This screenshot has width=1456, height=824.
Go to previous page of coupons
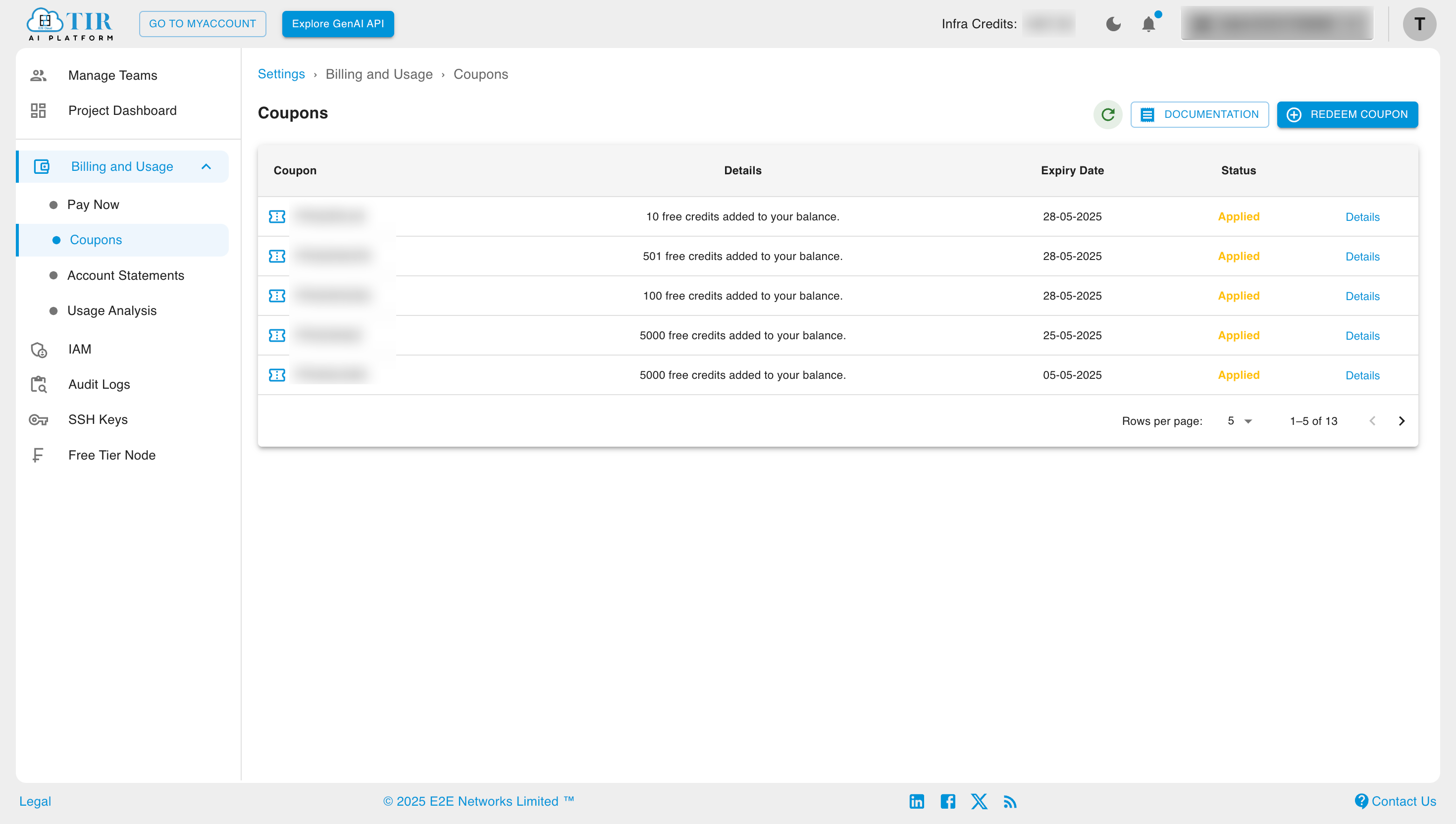(x=1372, y=421)
